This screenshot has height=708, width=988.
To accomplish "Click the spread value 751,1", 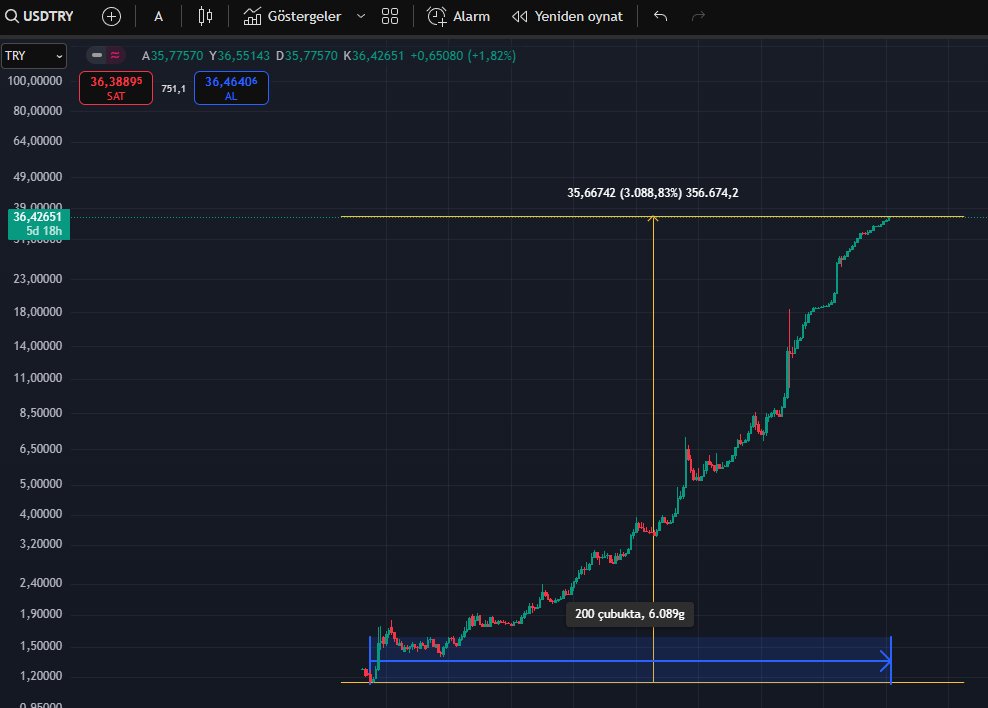I will (x=173, y=89).
